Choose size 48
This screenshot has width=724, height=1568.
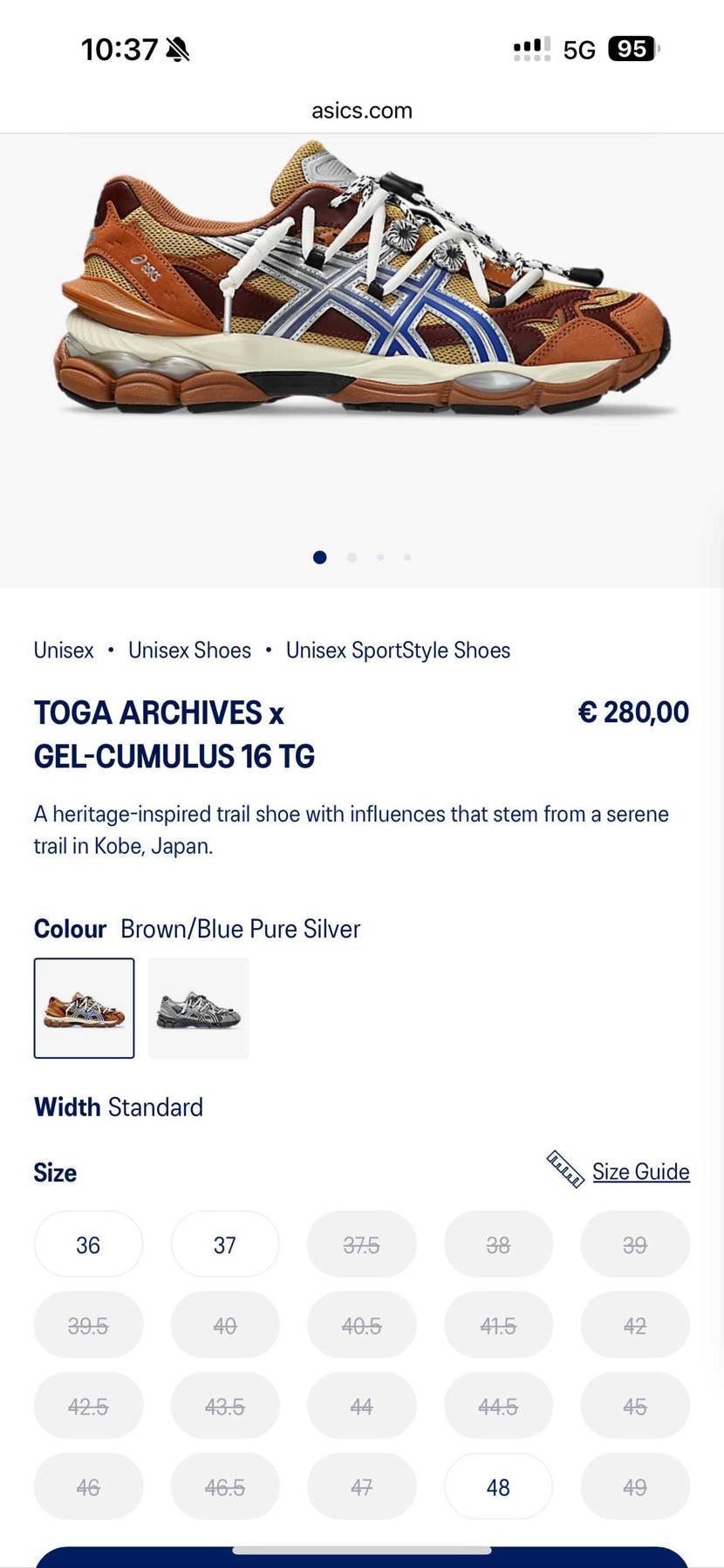click(498, 1487)
